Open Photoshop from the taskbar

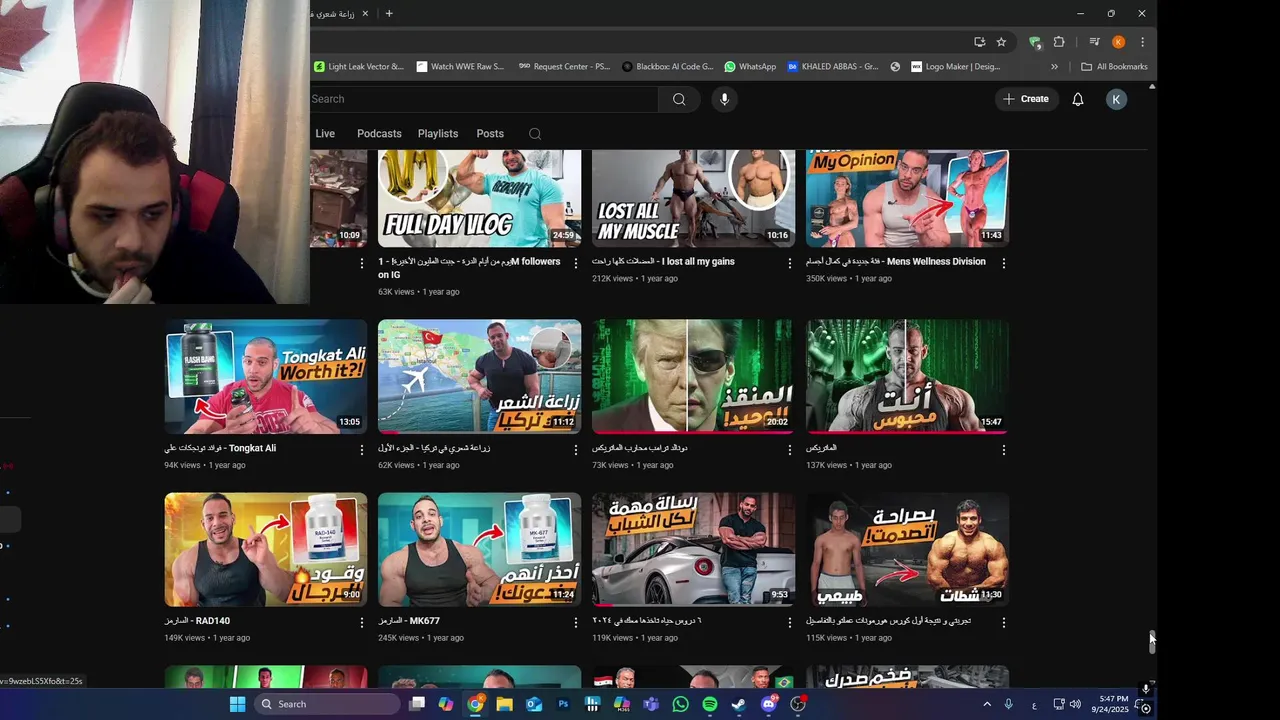563,704
